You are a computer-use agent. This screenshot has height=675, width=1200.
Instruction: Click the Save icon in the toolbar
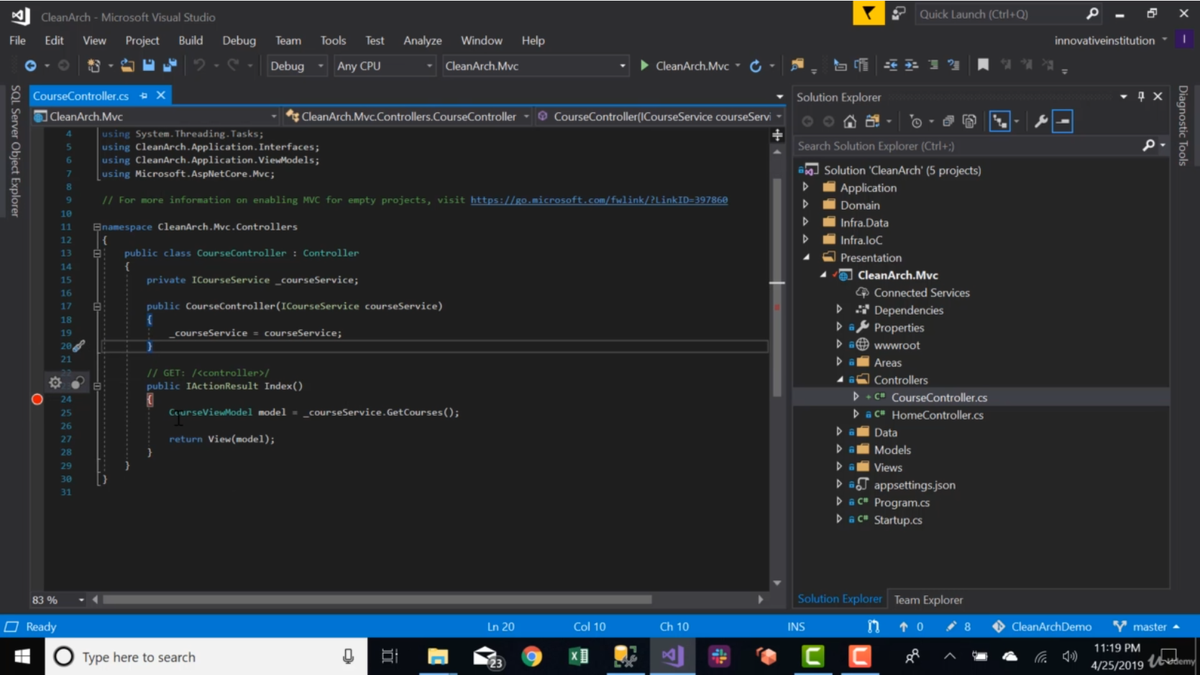pyautogui.click(x=149, y=66)
